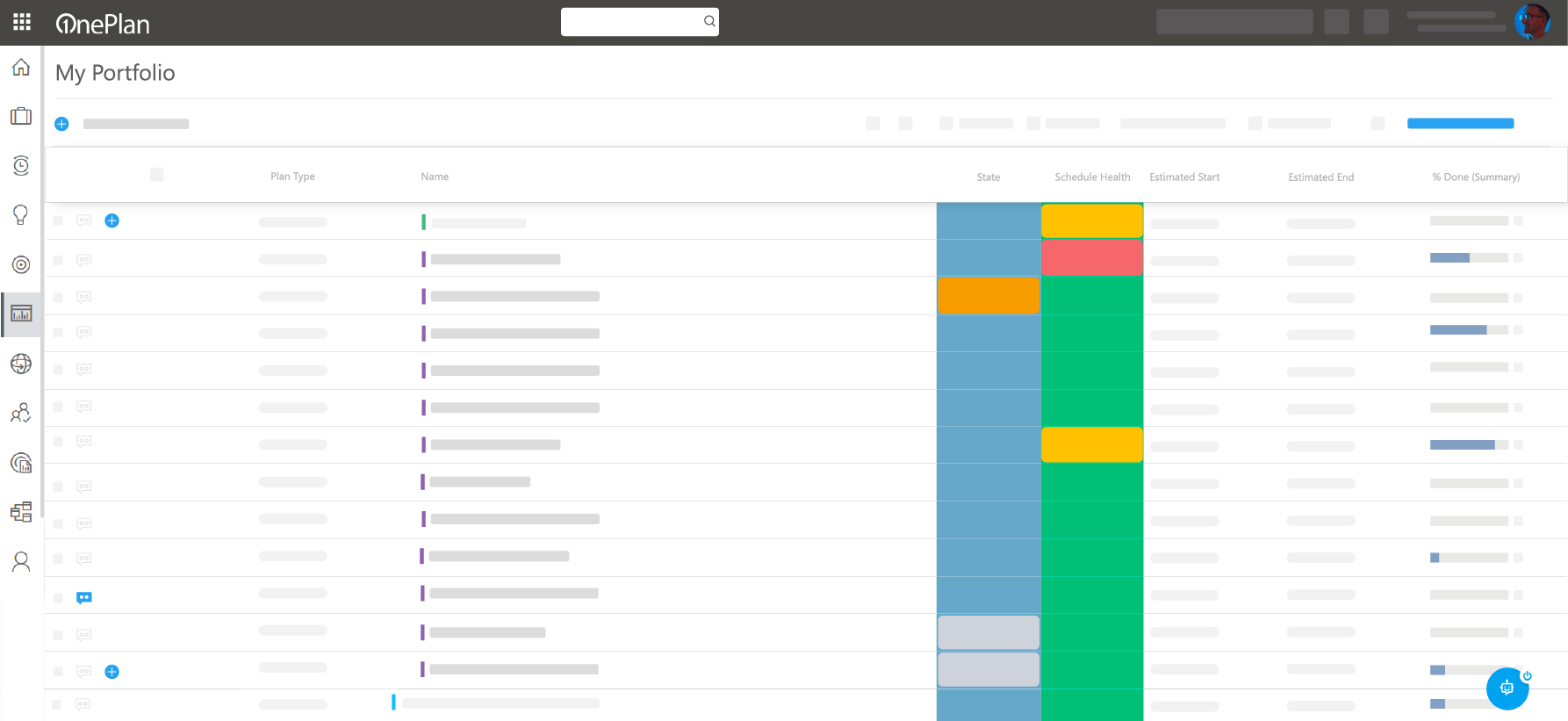Screen dimensions: 1568x721
Task: Open the radar report sidebar icon
Action: (x=21, y=463)
